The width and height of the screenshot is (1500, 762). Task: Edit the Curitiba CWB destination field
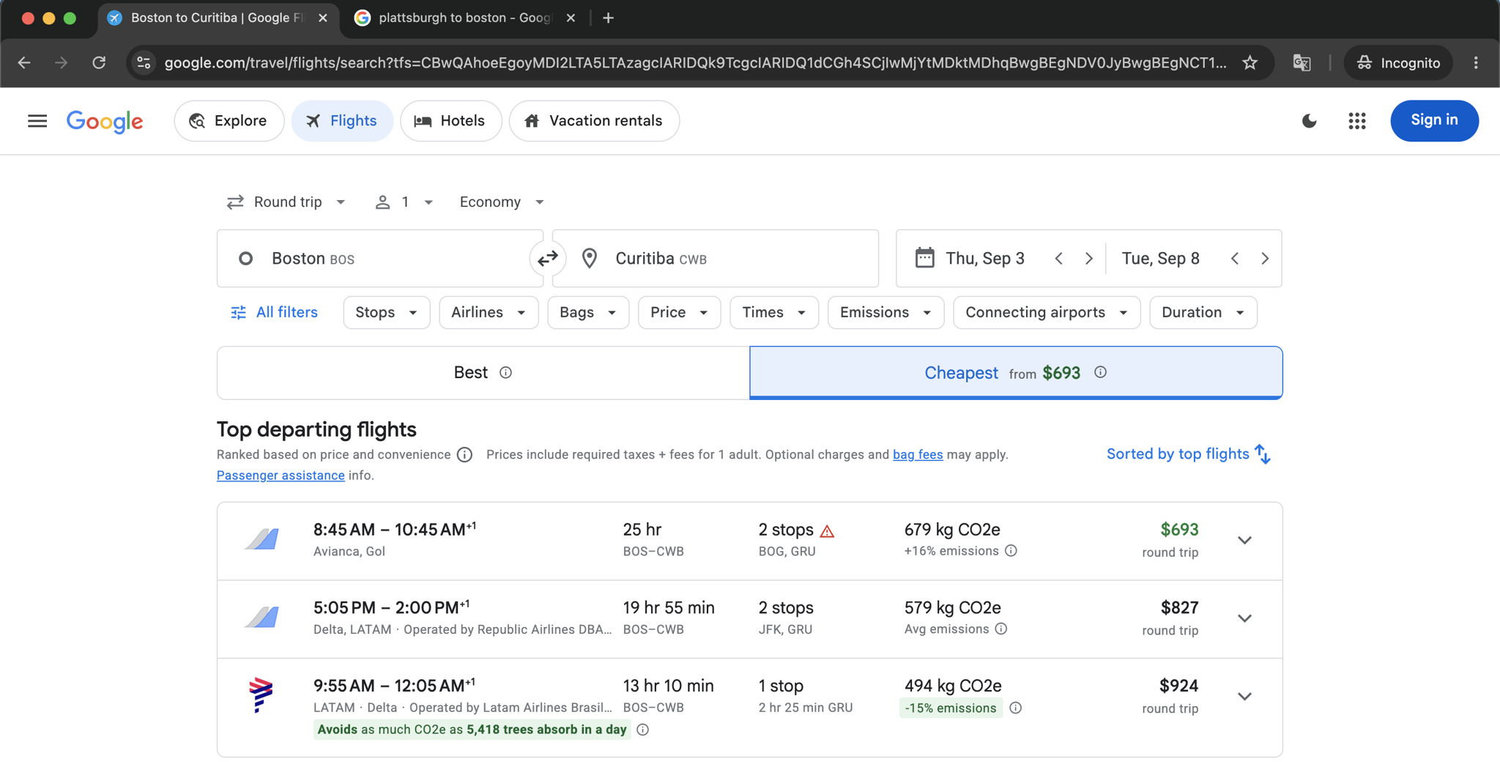coord(716,259)
